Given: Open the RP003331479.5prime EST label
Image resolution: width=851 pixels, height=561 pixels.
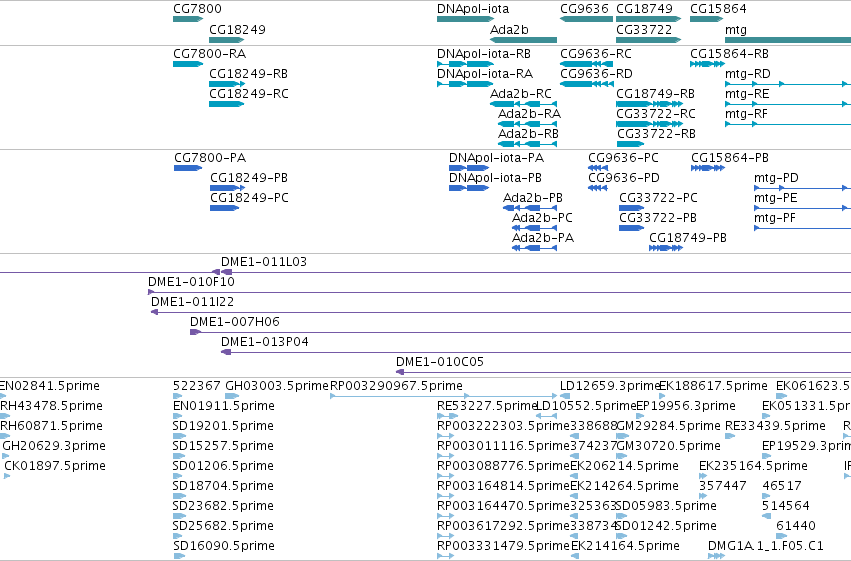Looking at the screenshot, I should [503, 546].
